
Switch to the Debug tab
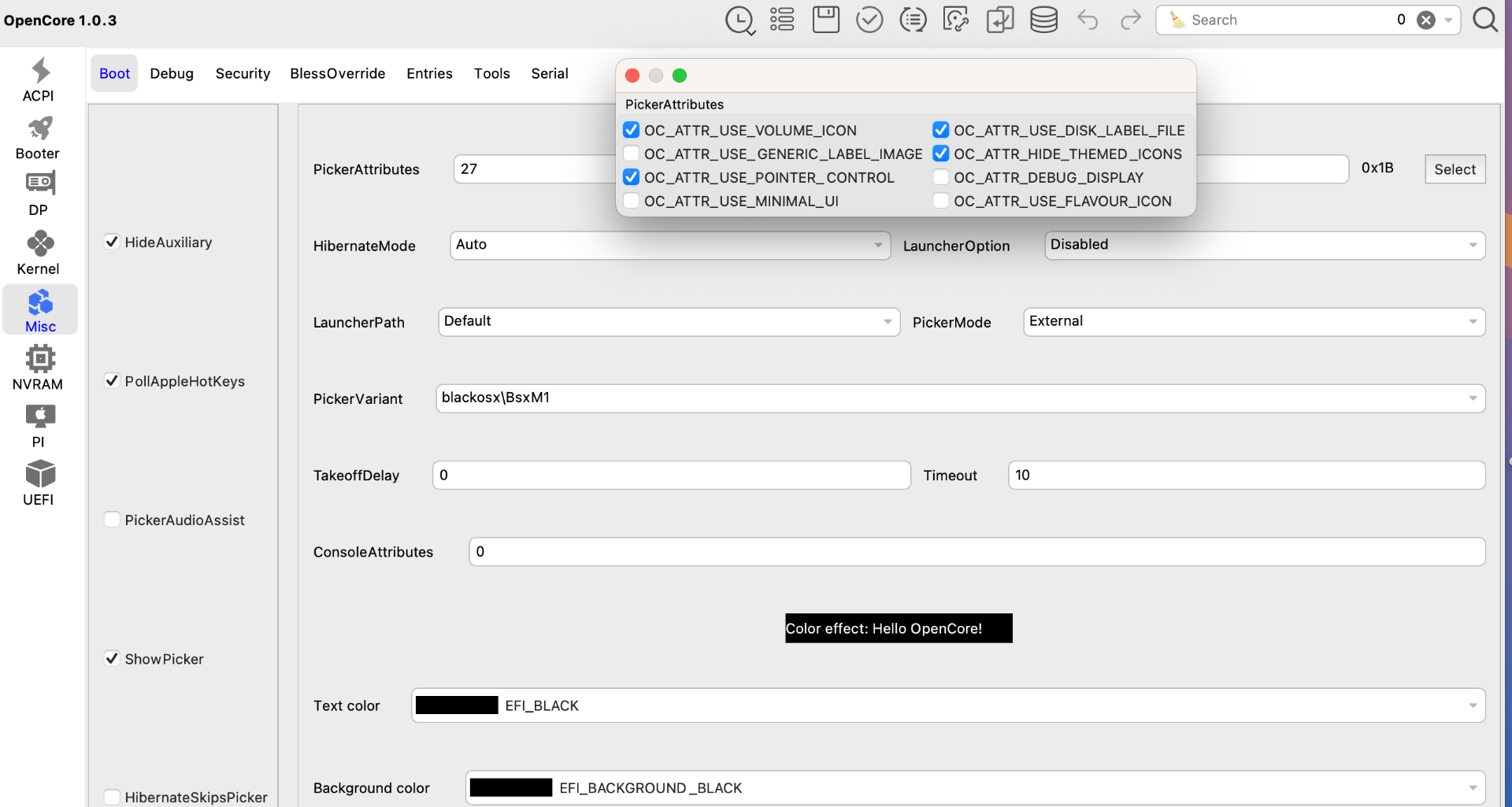tap(172, 73)
